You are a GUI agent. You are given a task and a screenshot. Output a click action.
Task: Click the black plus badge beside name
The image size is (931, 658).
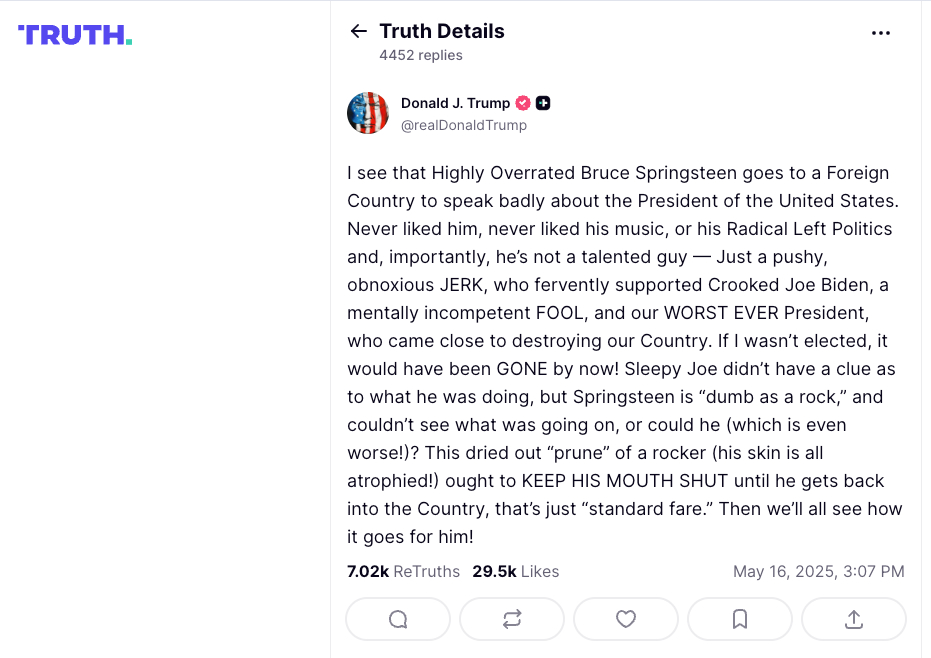click(543, 103)
